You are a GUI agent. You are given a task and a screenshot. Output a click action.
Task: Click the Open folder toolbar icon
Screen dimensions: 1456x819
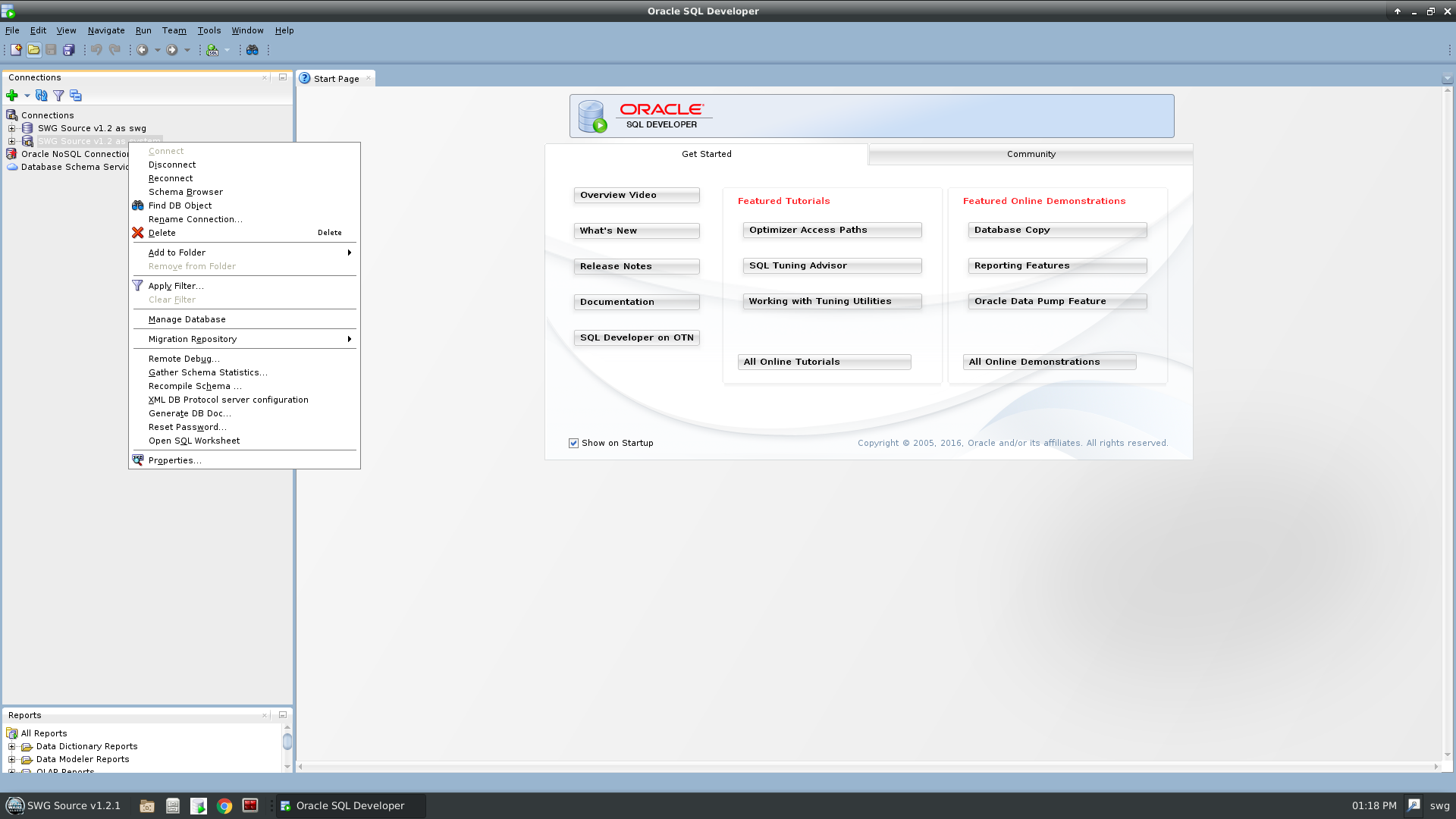click(33, 50)
